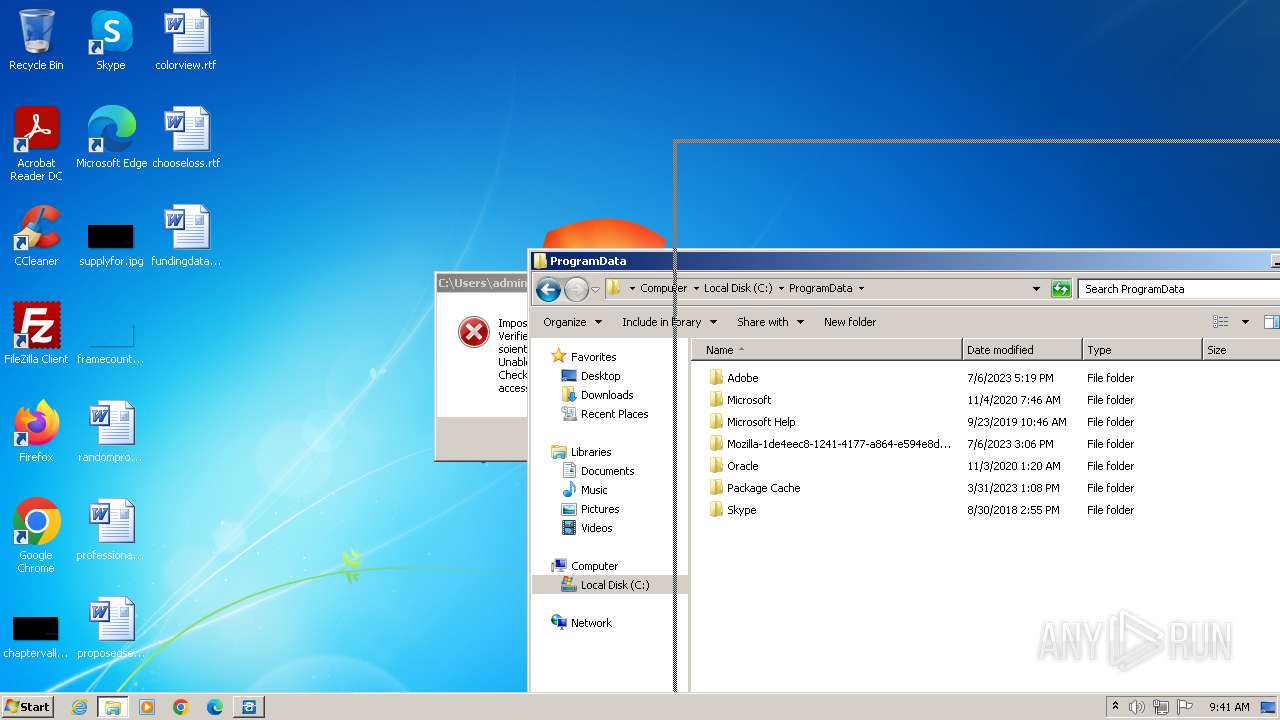Image resolution: width=1280 pixels, height=720 pixels.
Task: Select colorview.rtf file on desktop
Action: [x=186, y=40]
